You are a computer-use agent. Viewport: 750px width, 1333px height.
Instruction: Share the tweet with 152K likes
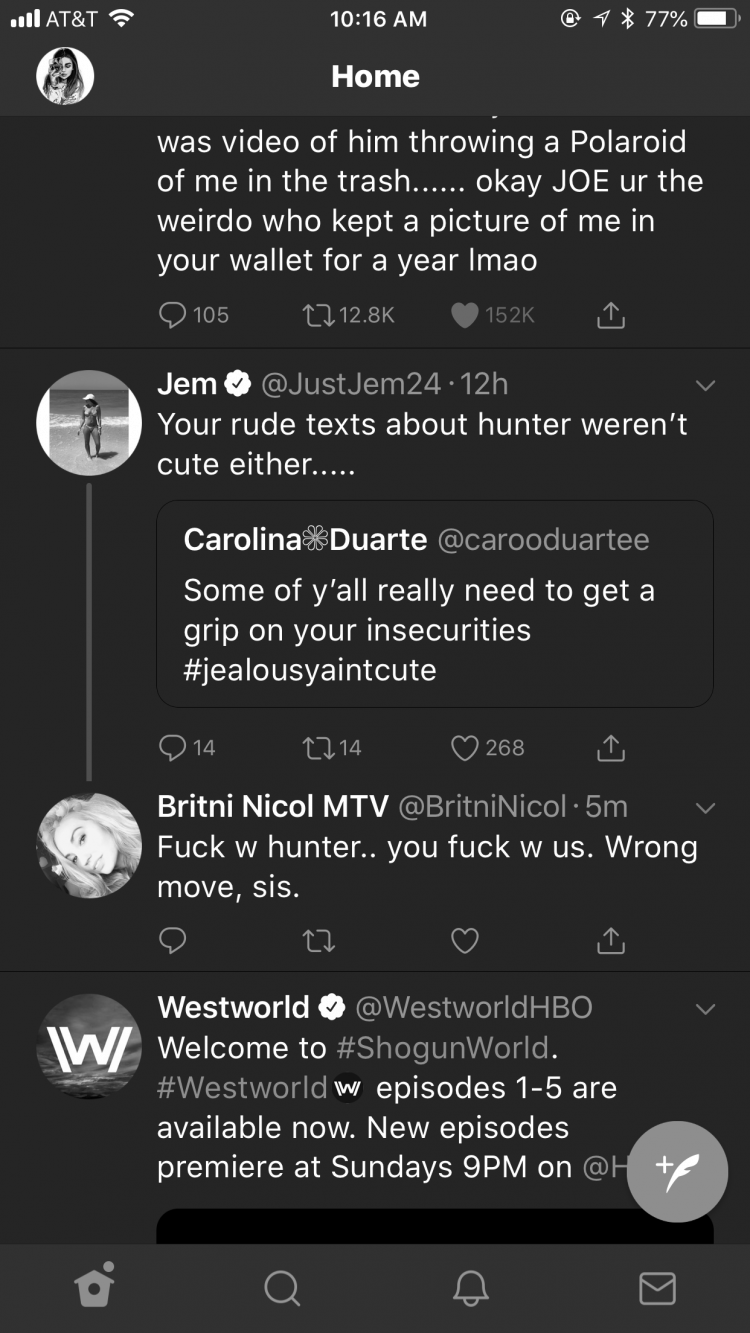611,315
